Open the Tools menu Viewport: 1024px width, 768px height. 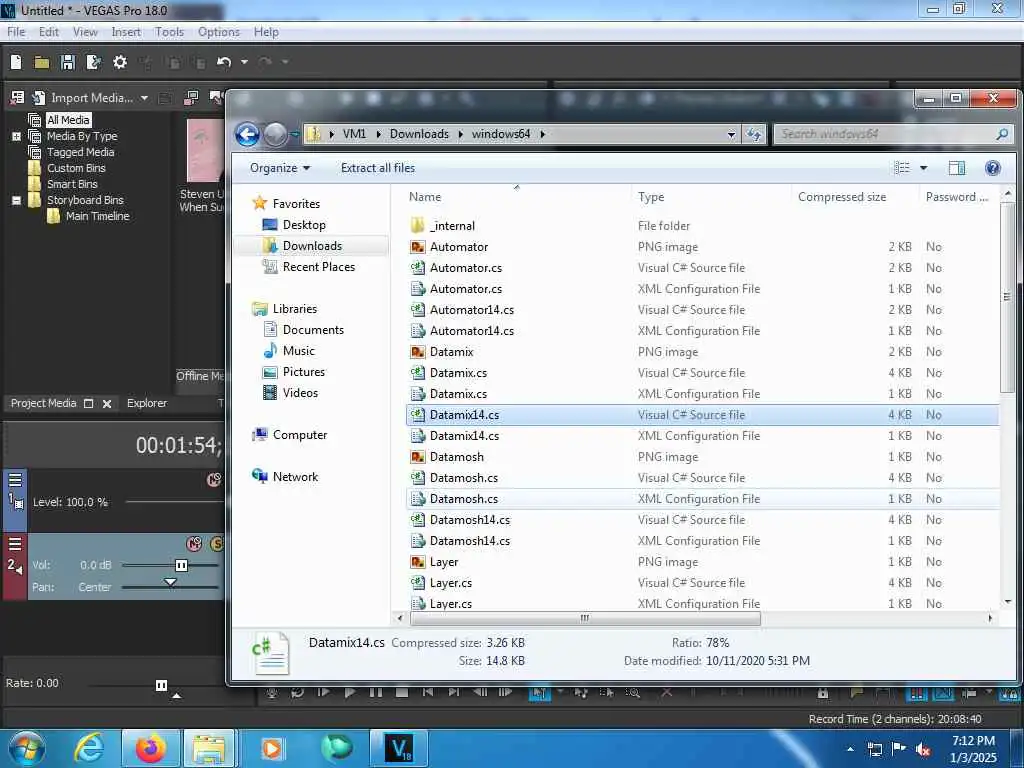pos(169,32)
